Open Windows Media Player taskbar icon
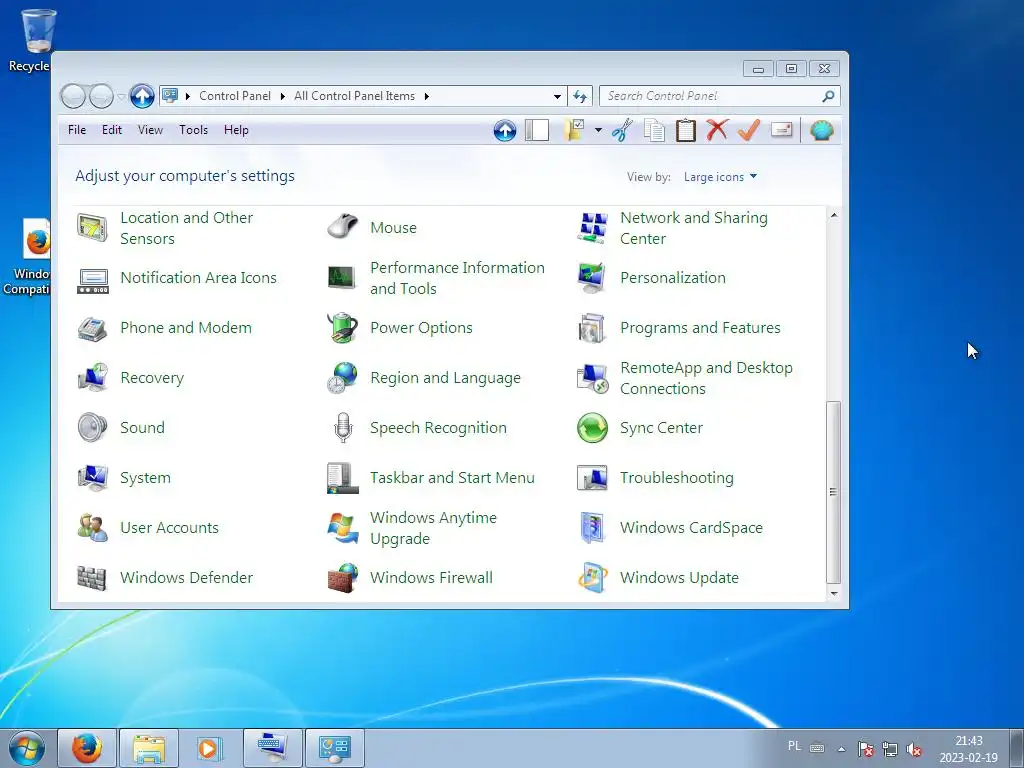Image resolution: width=1024 pixels, height=768 pixels. [210, 748]
